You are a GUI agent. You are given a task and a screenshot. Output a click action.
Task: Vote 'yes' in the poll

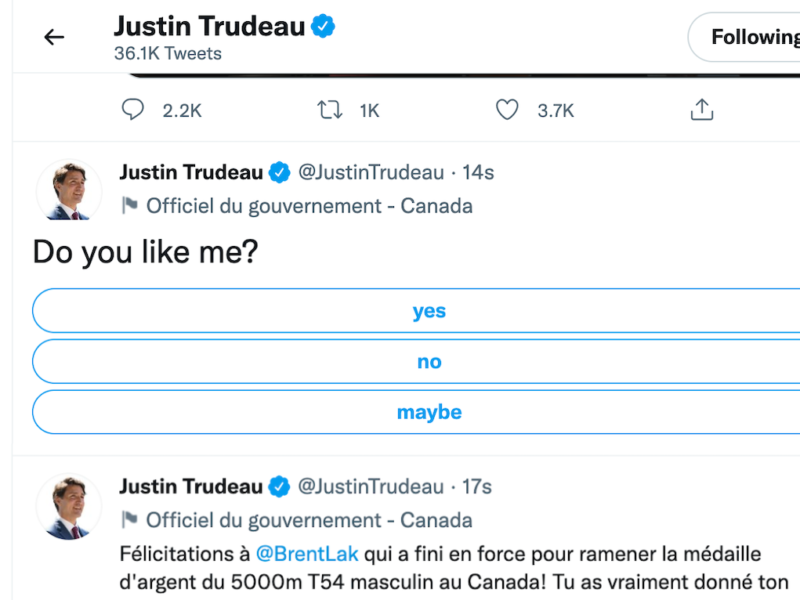(429, 311)
